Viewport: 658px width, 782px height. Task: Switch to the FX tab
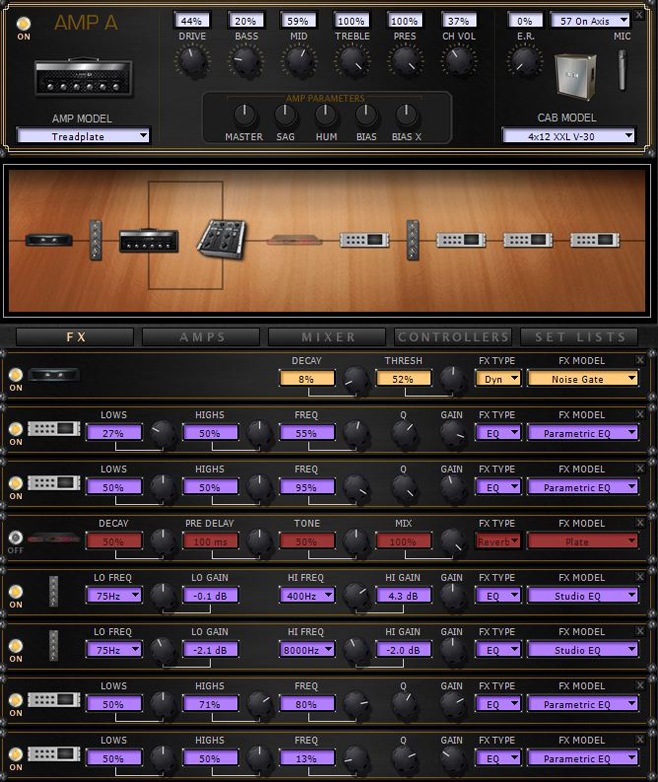[x=75, y=337]
